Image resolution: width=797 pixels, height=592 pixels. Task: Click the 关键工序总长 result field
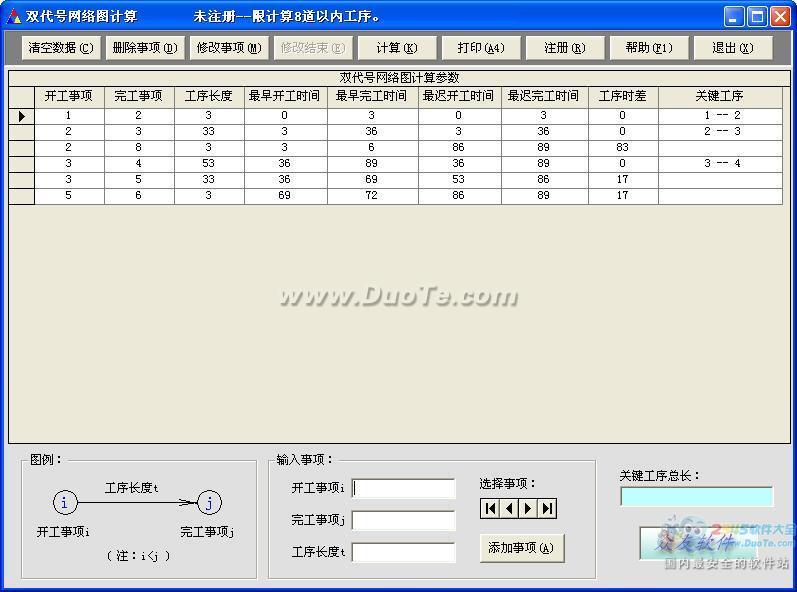(x=696, y=496)
